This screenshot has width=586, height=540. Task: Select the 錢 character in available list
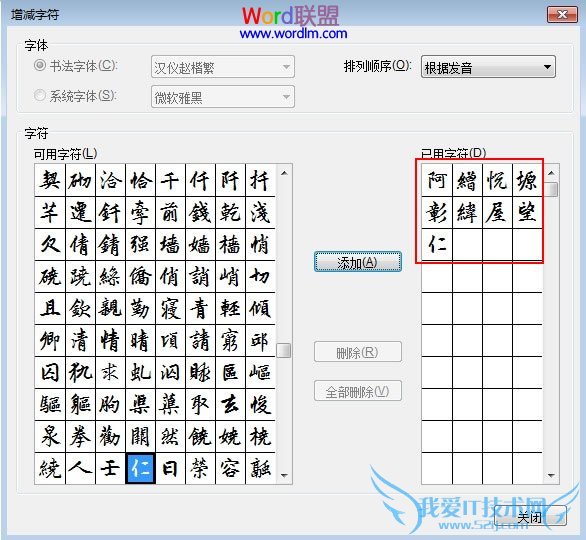[200, 212]
